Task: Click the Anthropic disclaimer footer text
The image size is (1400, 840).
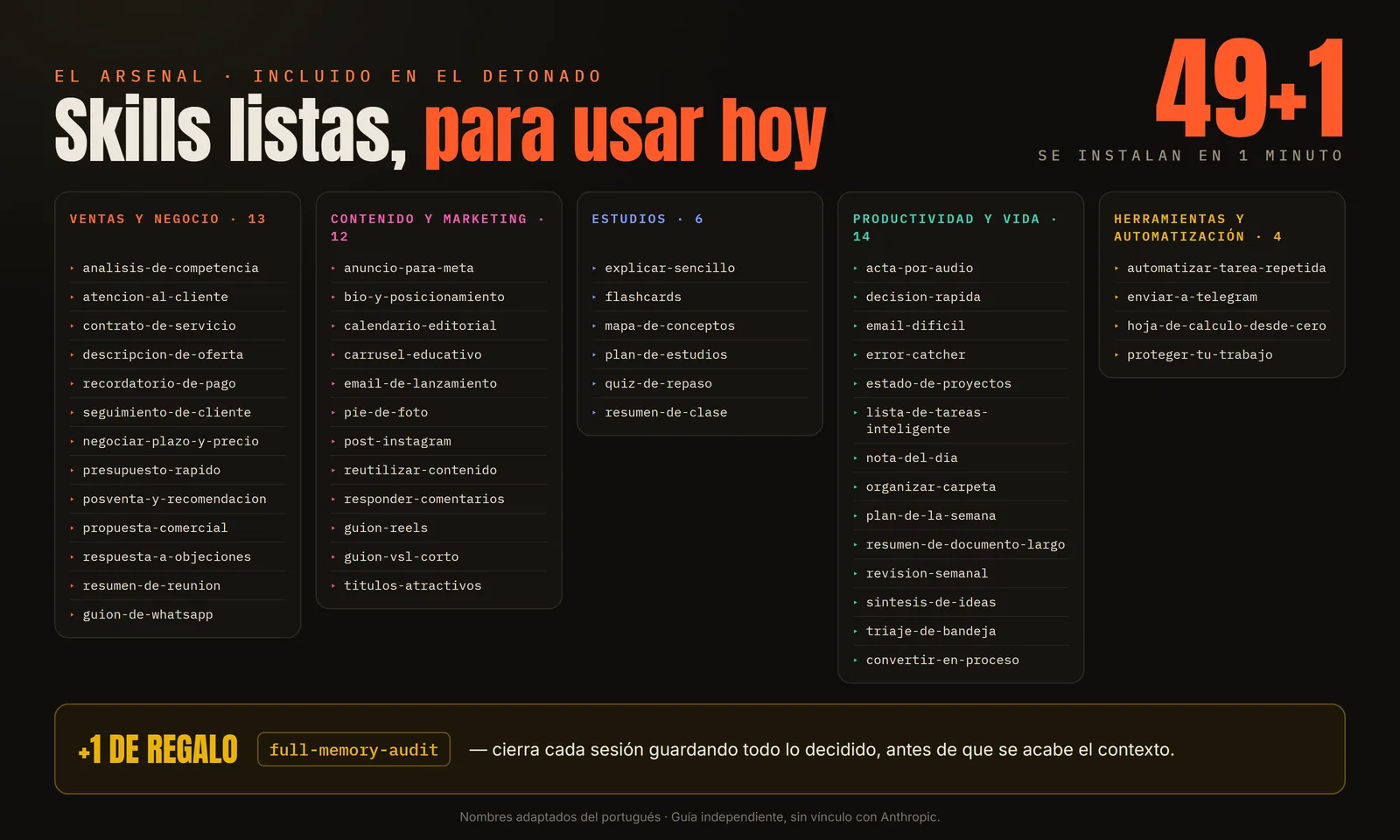Action: coord(700,816)
